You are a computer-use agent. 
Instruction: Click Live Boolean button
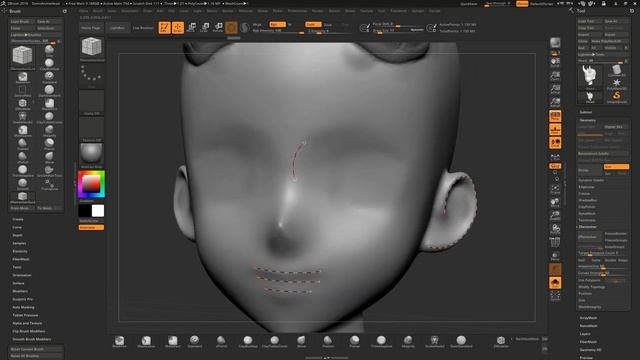click(x=143, y=28)
